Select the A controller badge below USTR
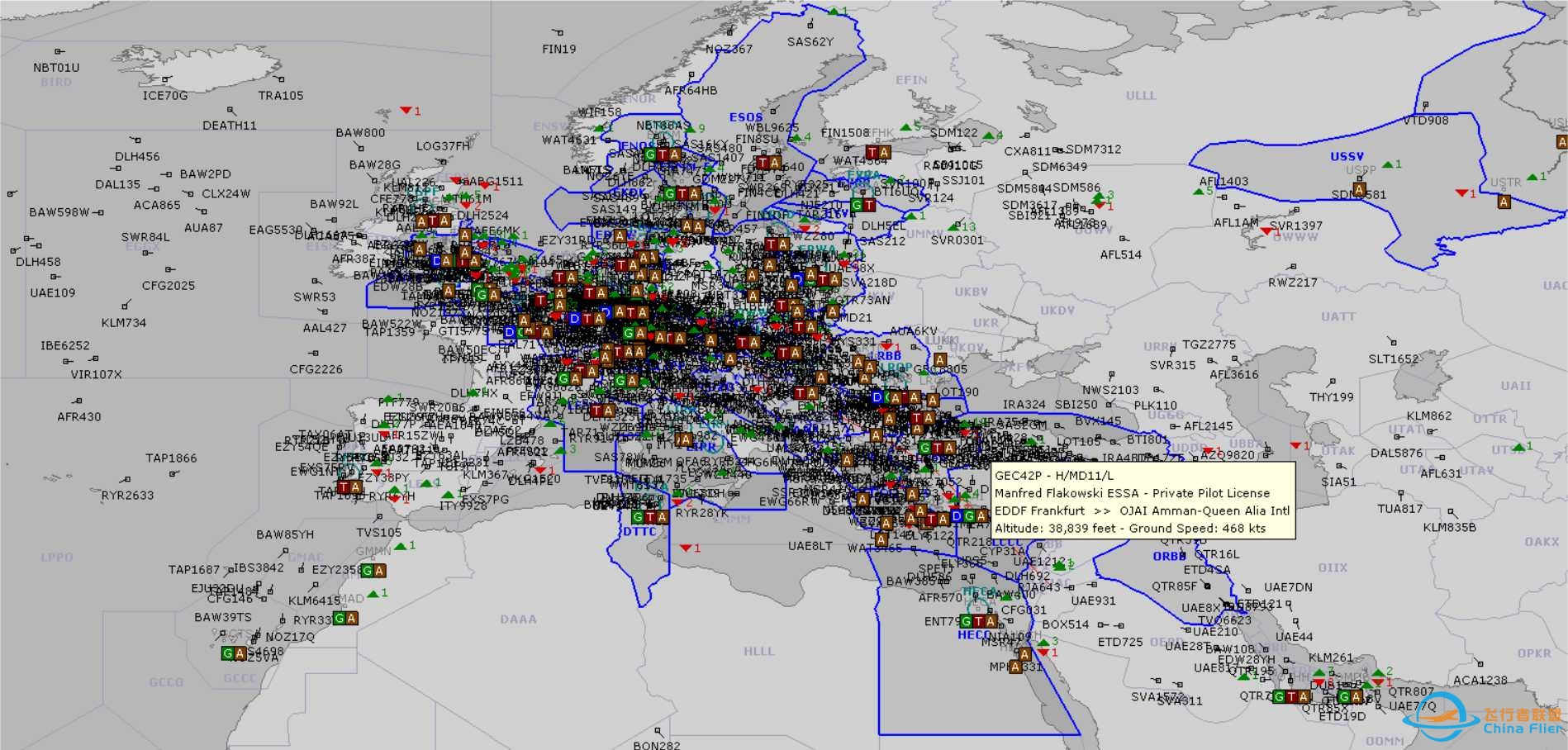1568x750 pixels. (1504, 202)
